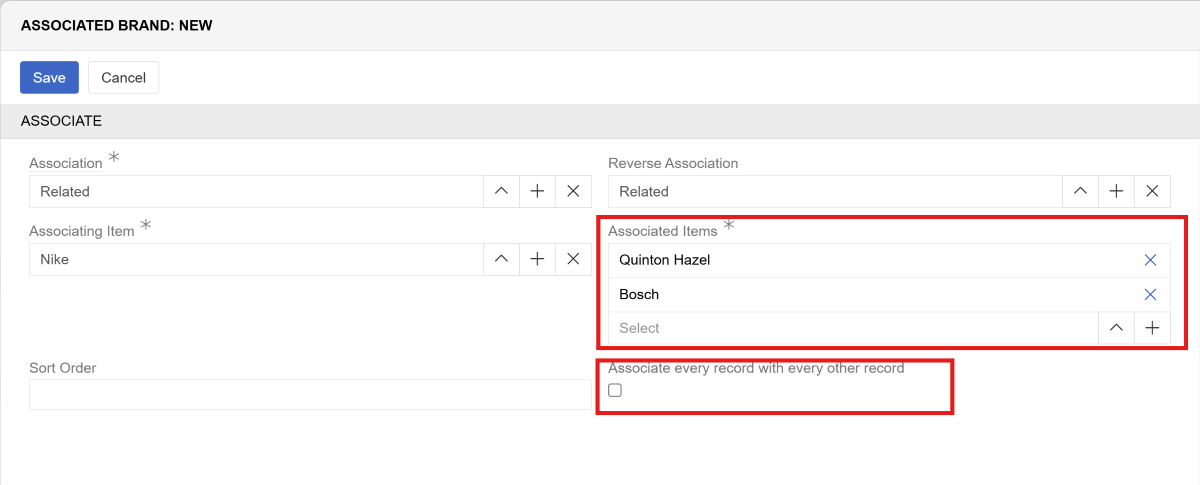Click the Associated Items Select input
The width and height of the screenshot is (1200, 485).
(850, 328)
